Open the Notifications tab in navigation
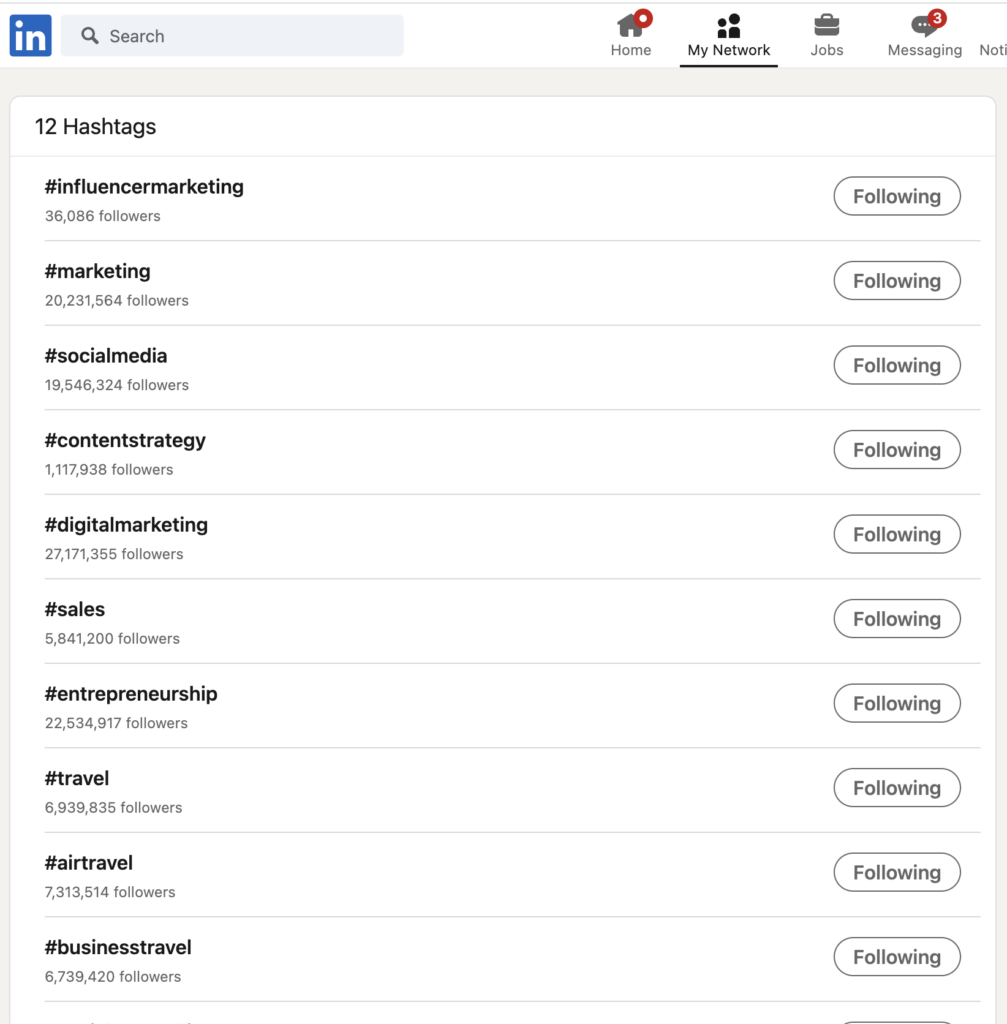The width and height of the screenshot is (1007, 1024). (992, 50)
